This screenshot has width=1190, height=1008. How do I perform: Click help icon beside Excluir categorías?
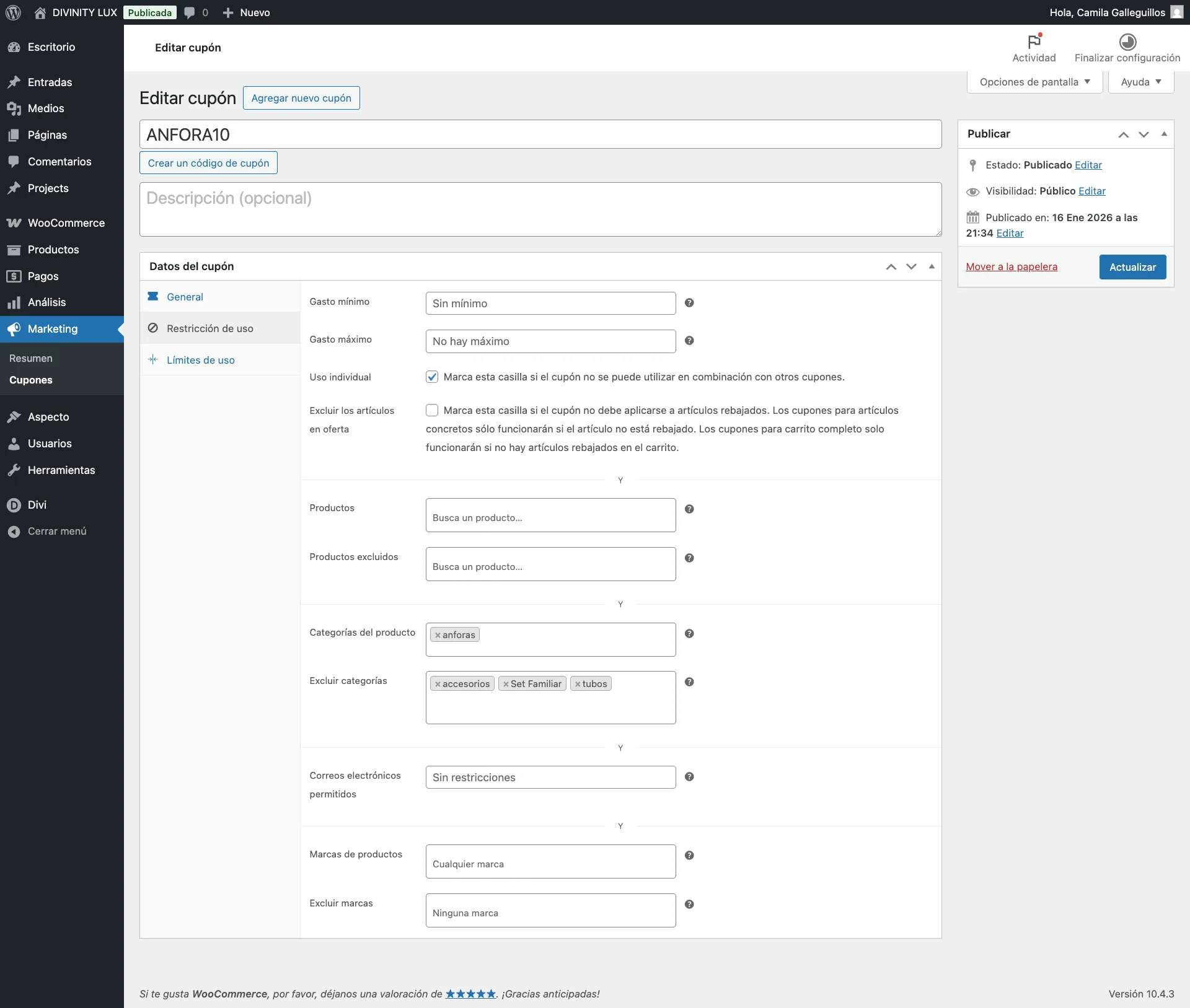point(689,682)
